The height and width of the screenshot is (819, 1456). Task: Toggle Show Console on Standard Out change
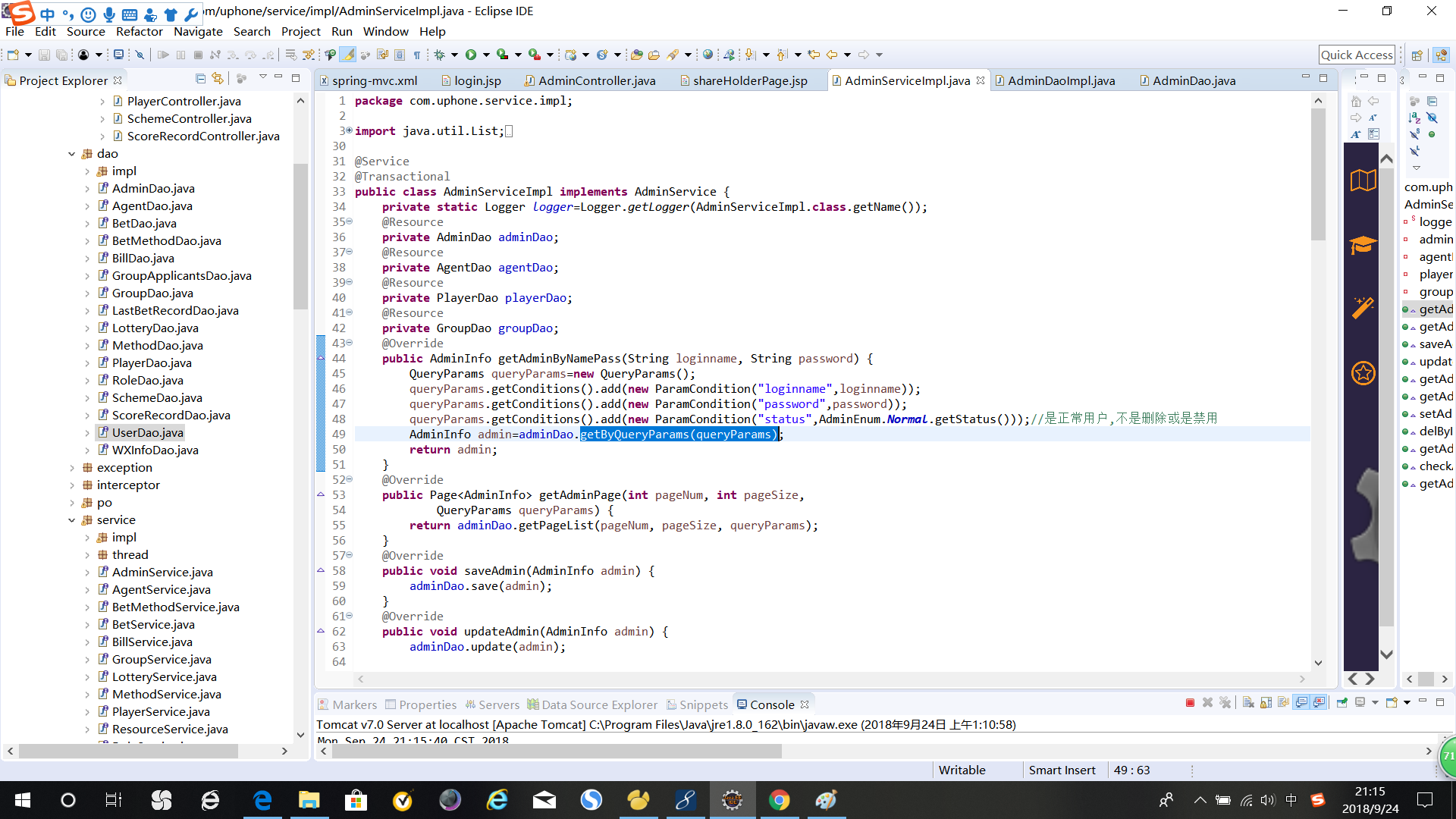(x=1301, y=703)
